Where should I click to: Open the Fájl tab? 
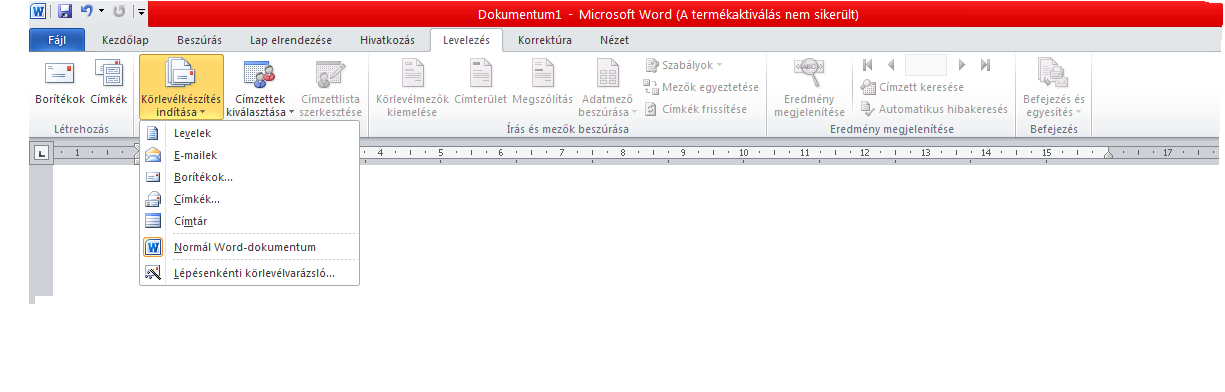pos(58,40)
